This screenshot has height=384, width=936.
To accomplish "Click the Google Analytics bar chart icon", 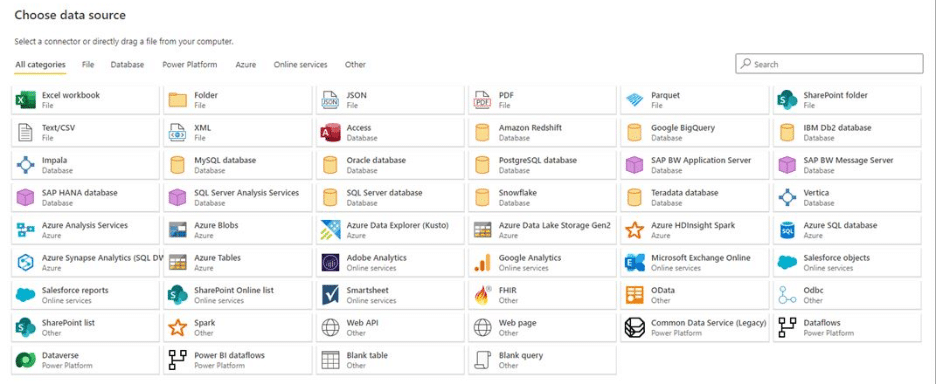I will 482,263.
